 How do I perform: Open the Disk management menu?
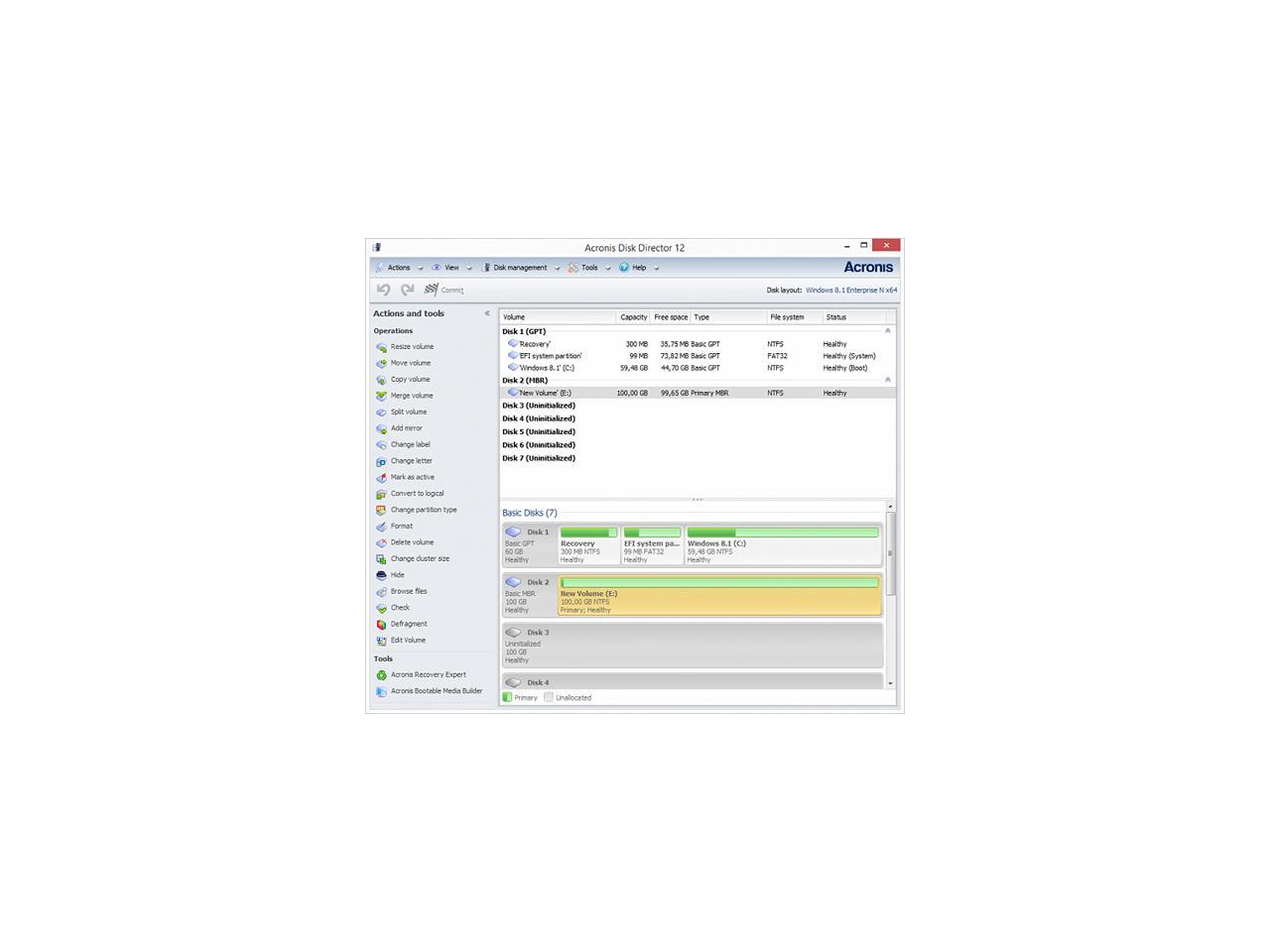click(x=520, y=268)
